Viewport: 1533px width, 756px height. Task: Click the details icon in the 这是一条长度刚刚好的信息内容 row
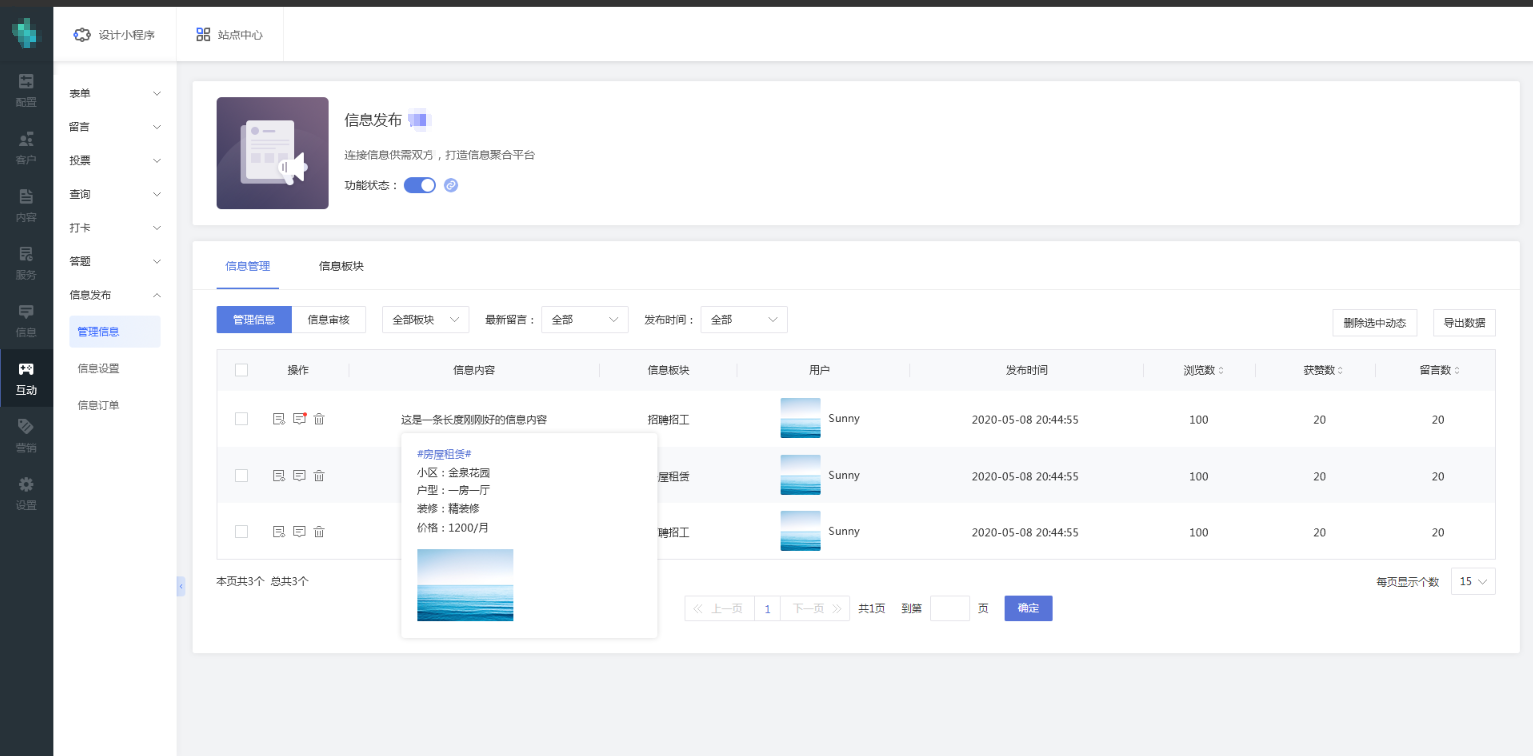coord(279,419)
